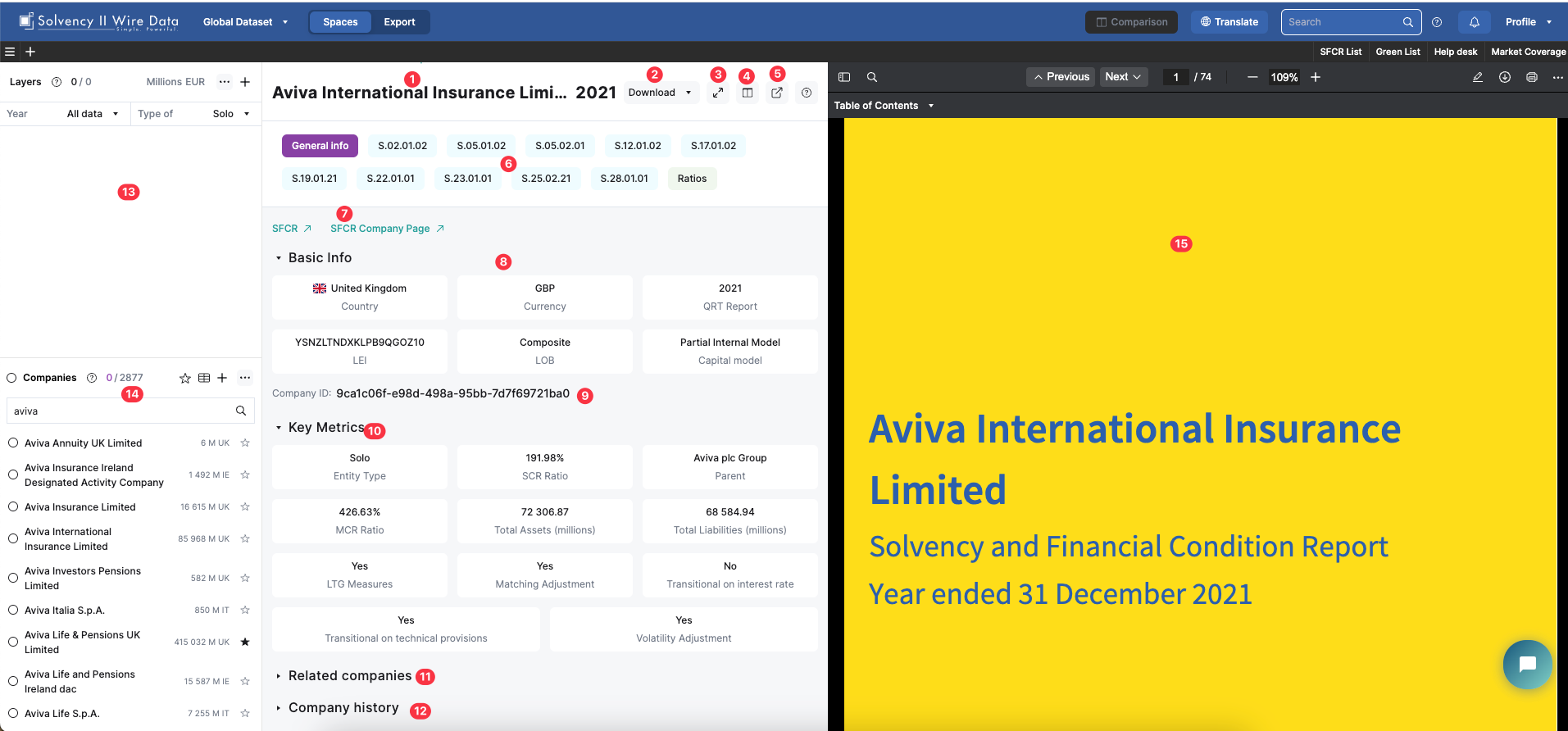
Task: Click the companies search field containing aviva
Action: pyautogui.click(x=123, y=411)
